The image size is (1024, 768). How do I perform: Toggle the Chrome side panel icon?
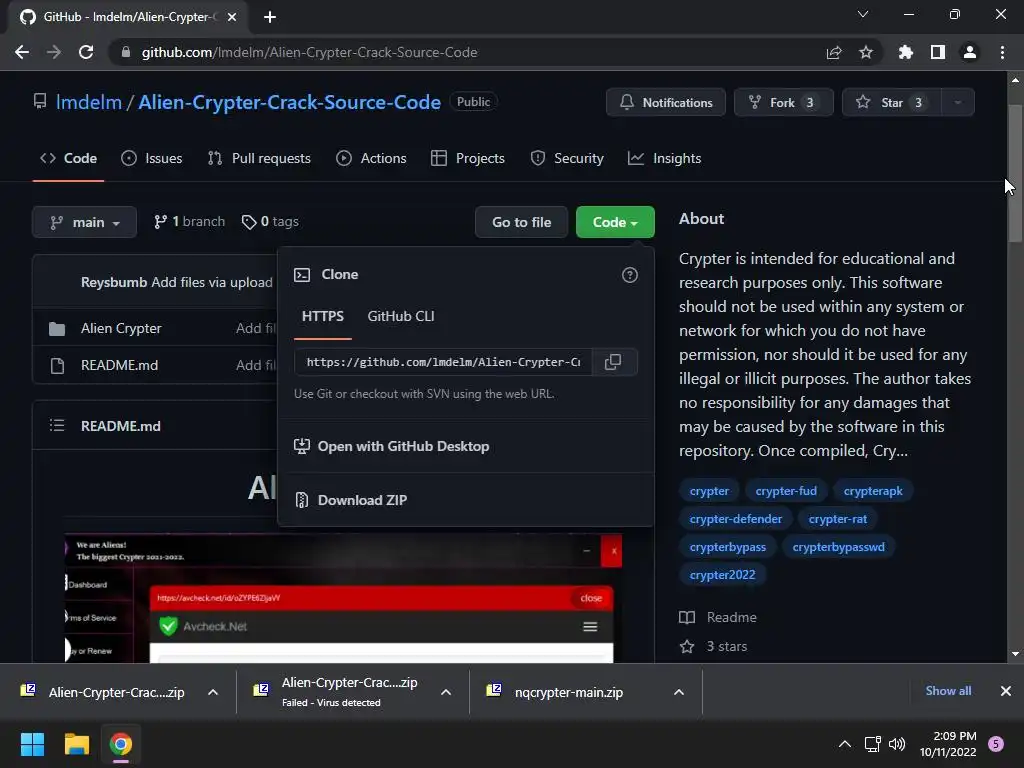(938, 52)
